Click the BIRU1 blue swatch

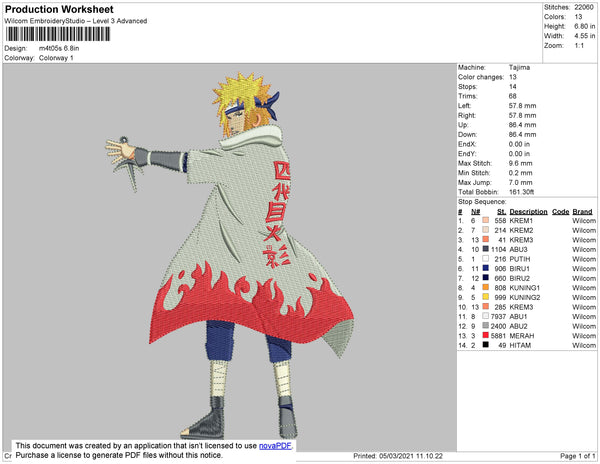pyautogui.click(x=486, y=268)
